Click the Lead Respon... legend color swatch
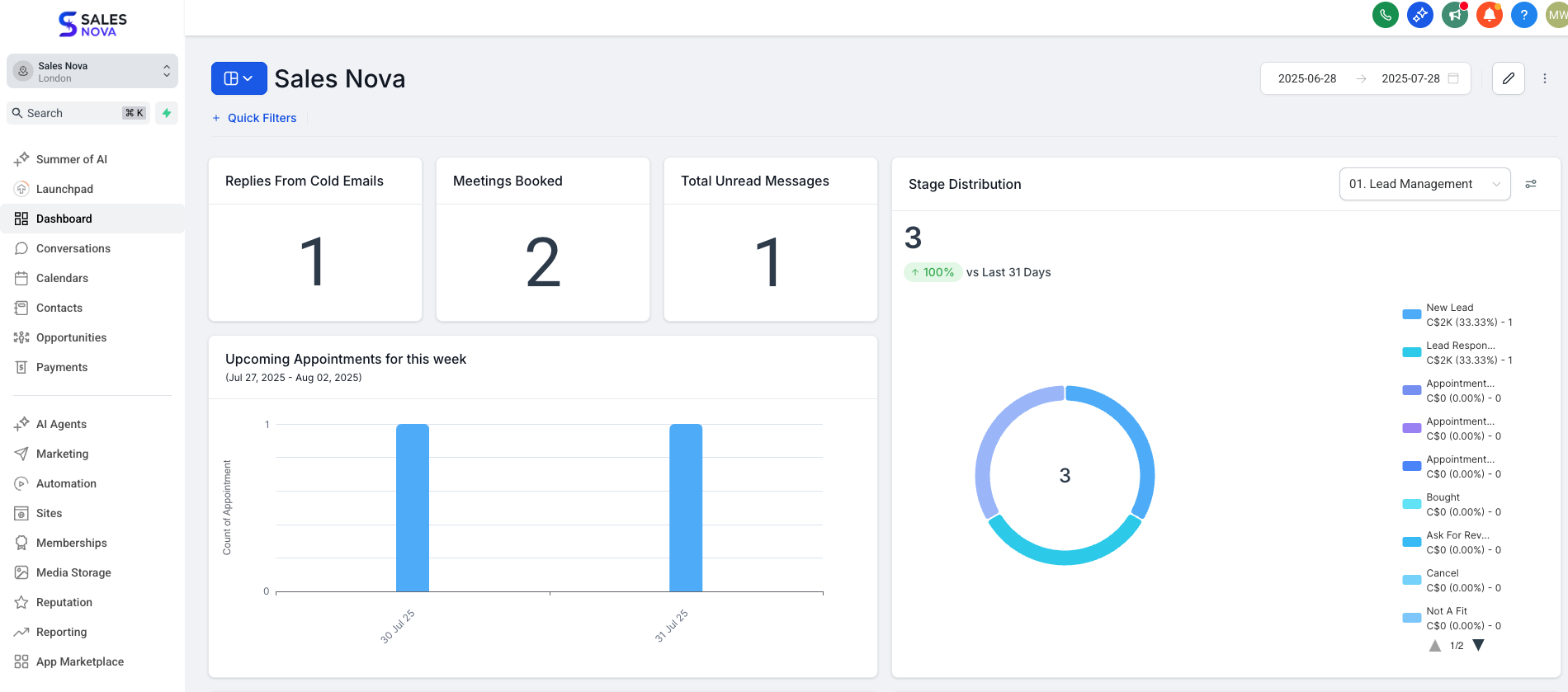Screen dimensions: 1568x692 click(x=1412, y=352)
